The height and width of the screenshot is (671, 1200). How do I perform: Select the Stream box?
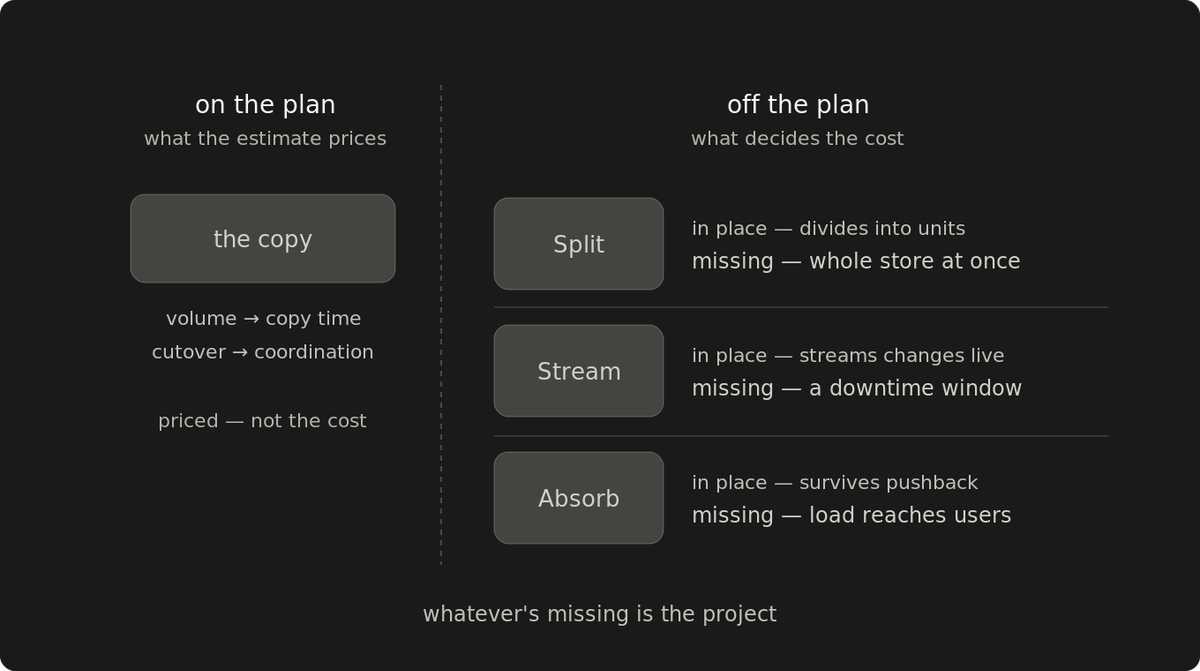tap(579, 371)
